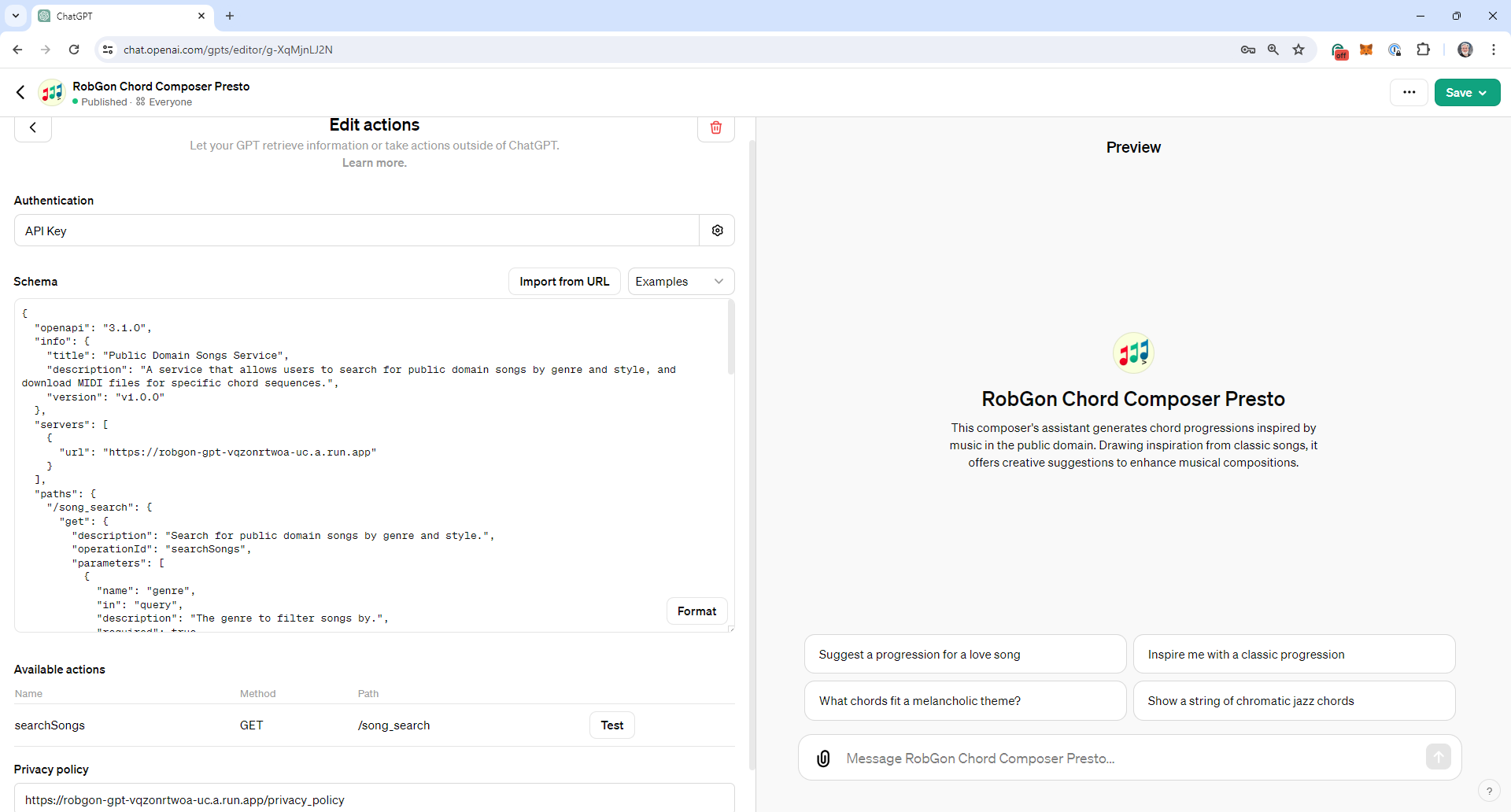Bookmark this page with the star icon
The width and height of the screenshot is (1511, 812).
1299,50
